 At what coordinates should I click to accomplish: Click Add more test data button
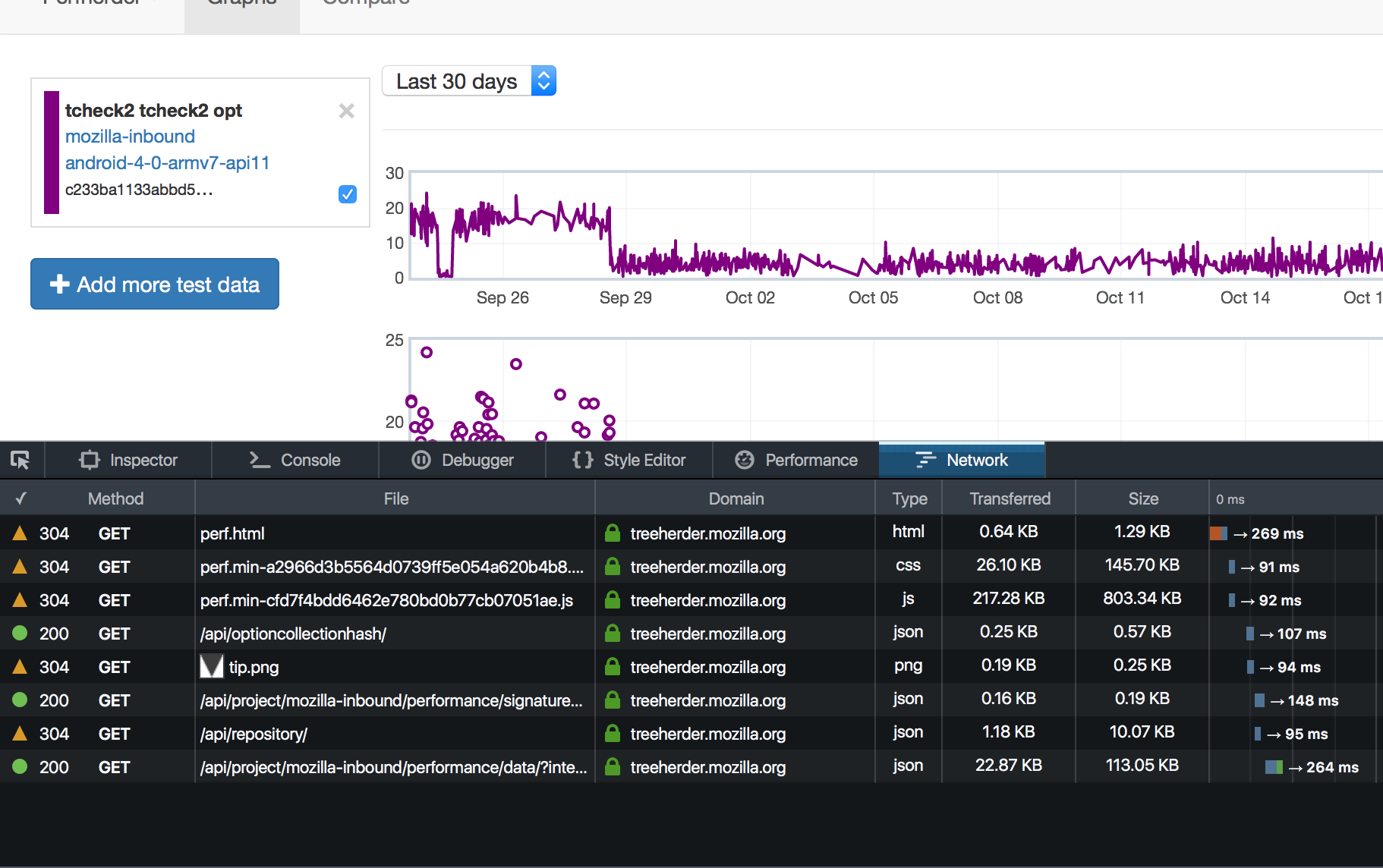[x=155, y=285]
